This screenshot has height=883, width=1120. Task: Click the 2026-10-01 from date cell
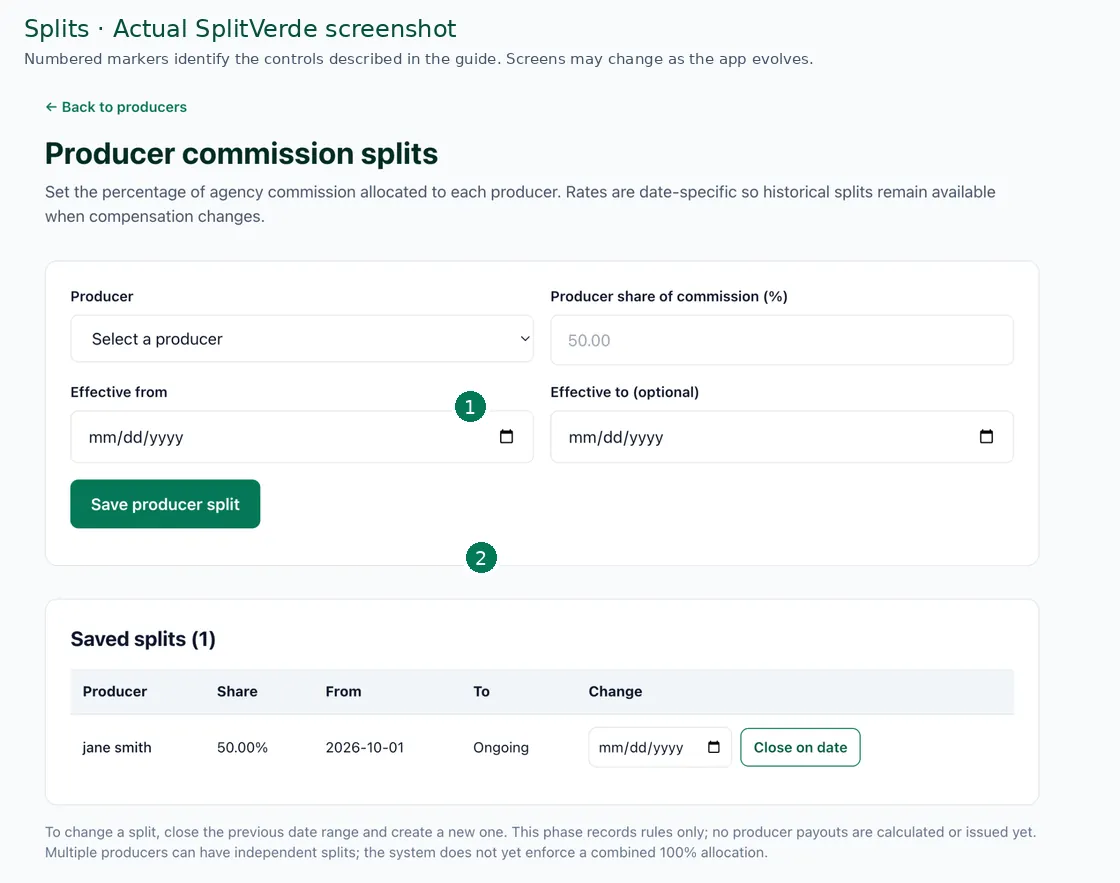click(365, 747)
